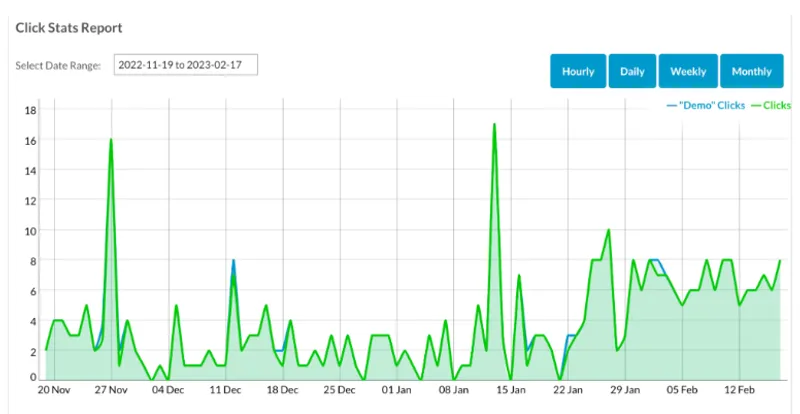800x414 pixels.
Task: Click the 18 value on the y-axis
Action: (x=30, y=110)
